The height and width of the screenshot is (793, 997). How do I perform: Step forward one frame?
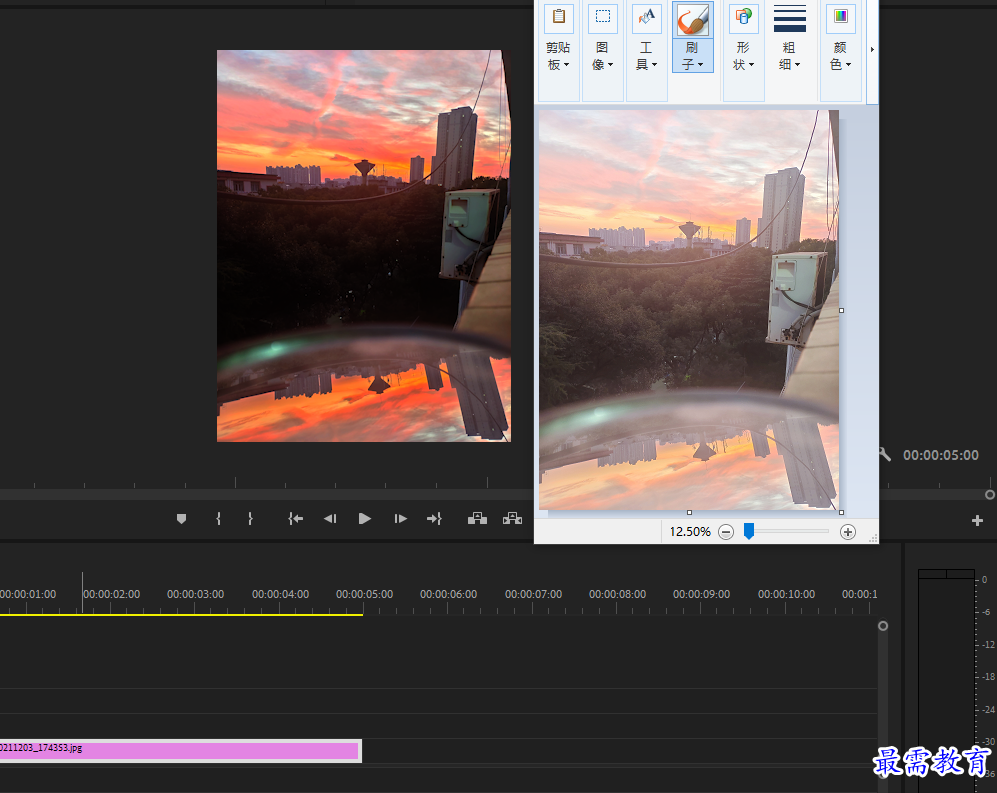(x=400, y=519)
